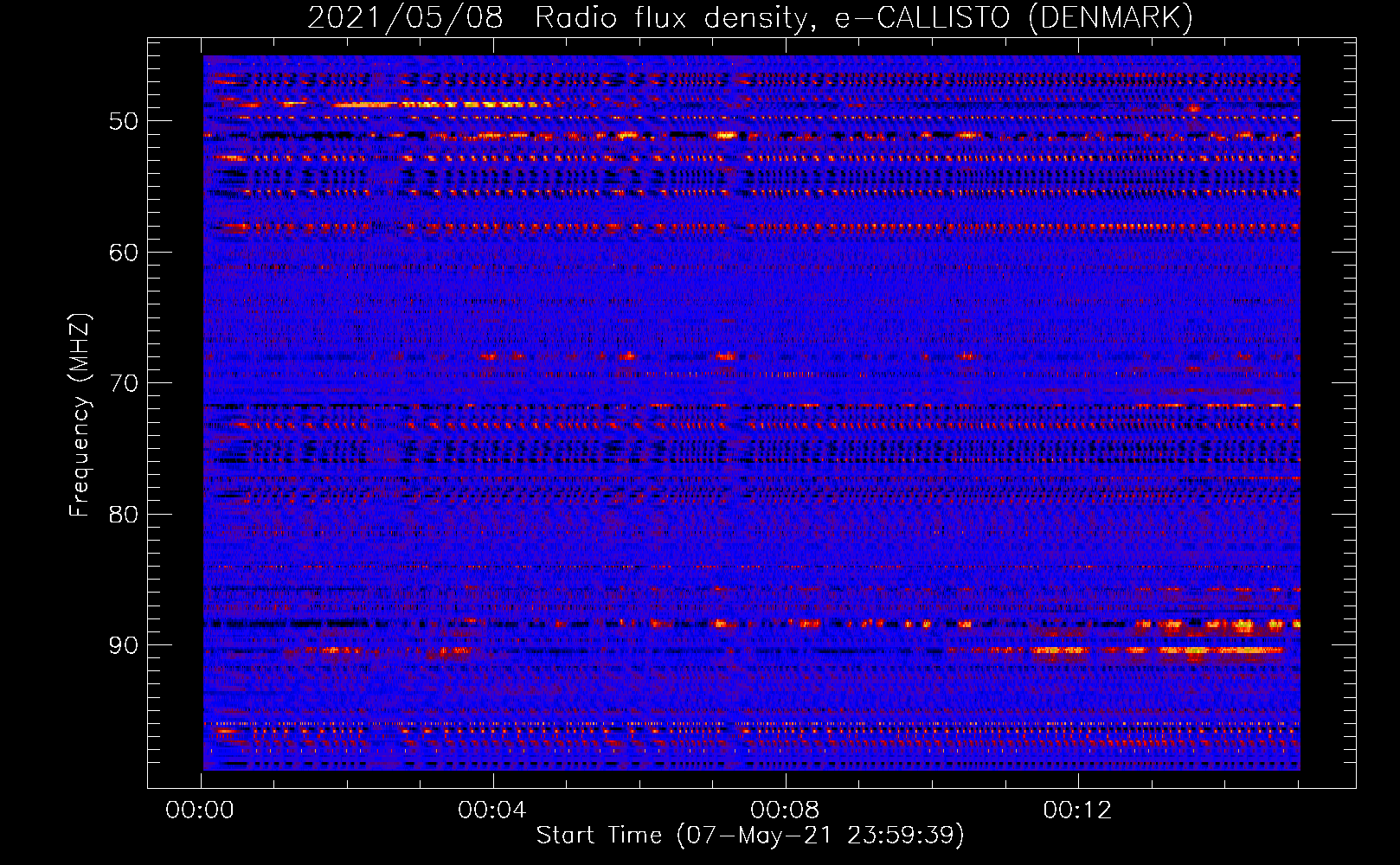This screenshot has width=1400, height=865.
Task: Click the frequency tick label '90'
Action: [x=124, y=645]
